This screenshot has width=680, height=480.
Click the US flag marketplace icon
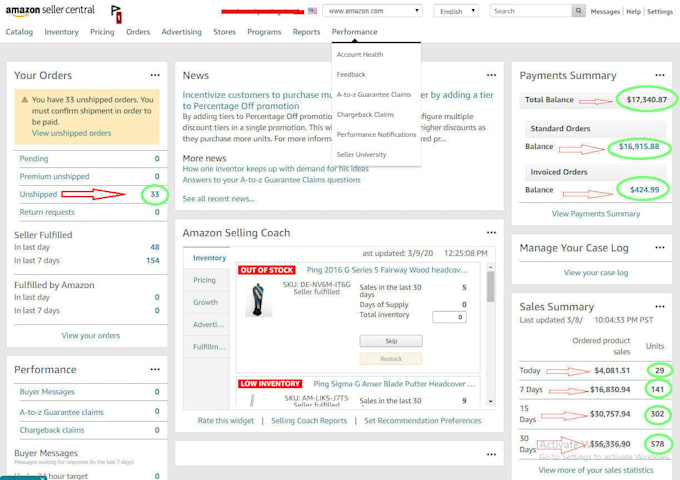[x=312, y=11]
